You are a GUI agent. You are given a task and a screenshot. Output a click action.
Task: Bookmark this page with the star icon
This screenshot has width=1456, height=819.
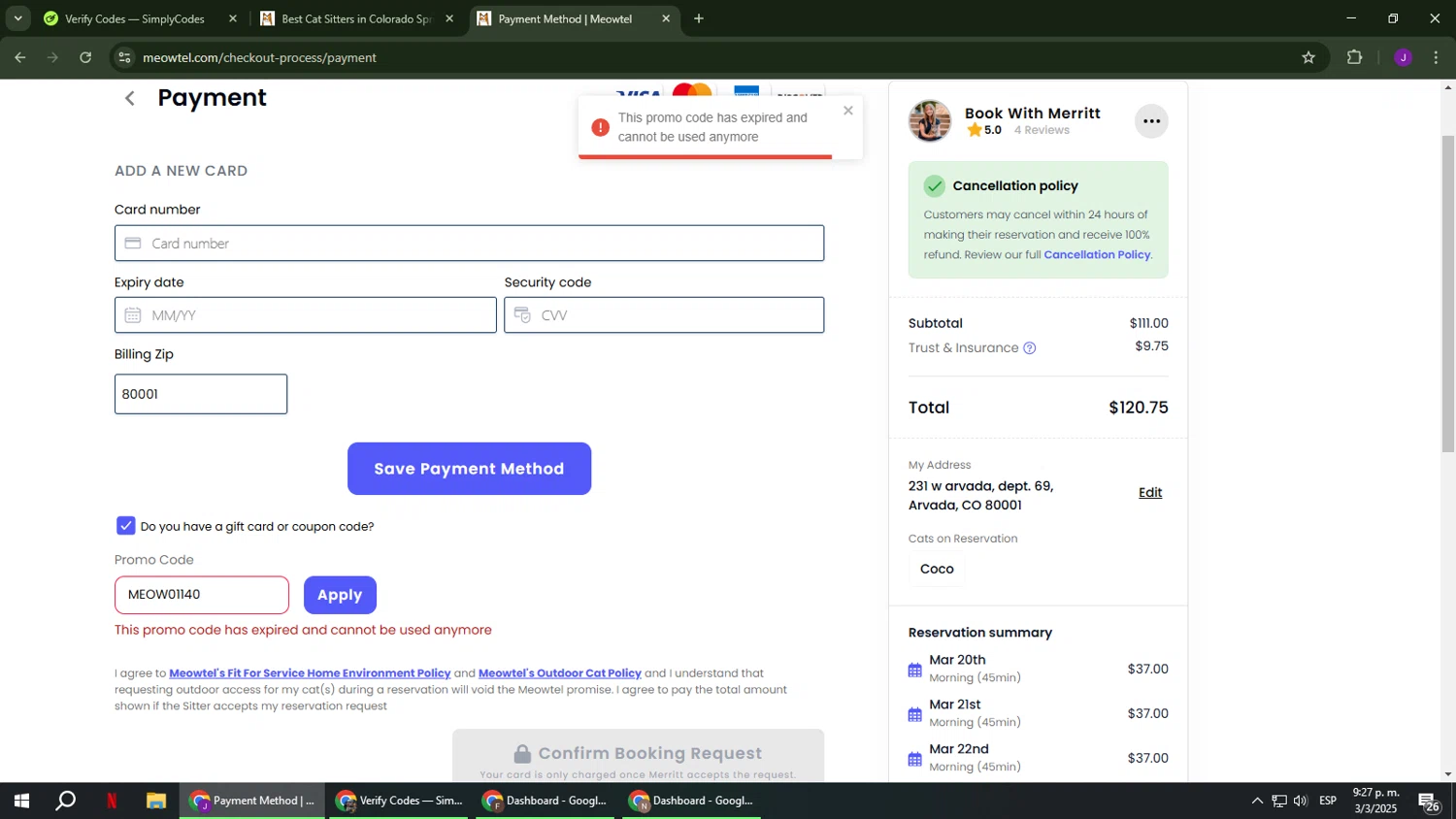[x=1308, y=58]
